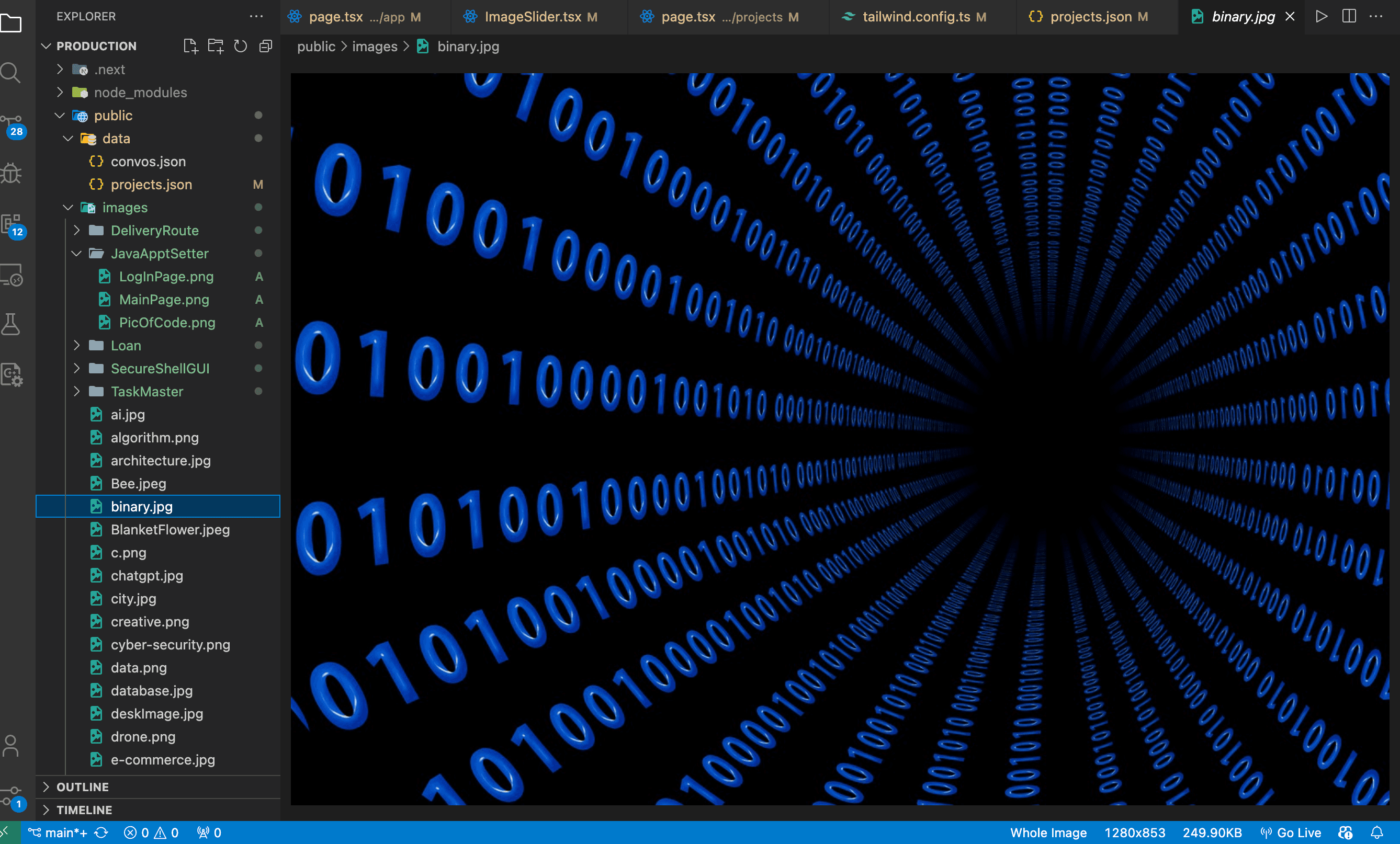The width and height of the screenshot is (1400, 844).
Task: Open BlanketFlower.jpeg in the file tree
Action: 158,529
